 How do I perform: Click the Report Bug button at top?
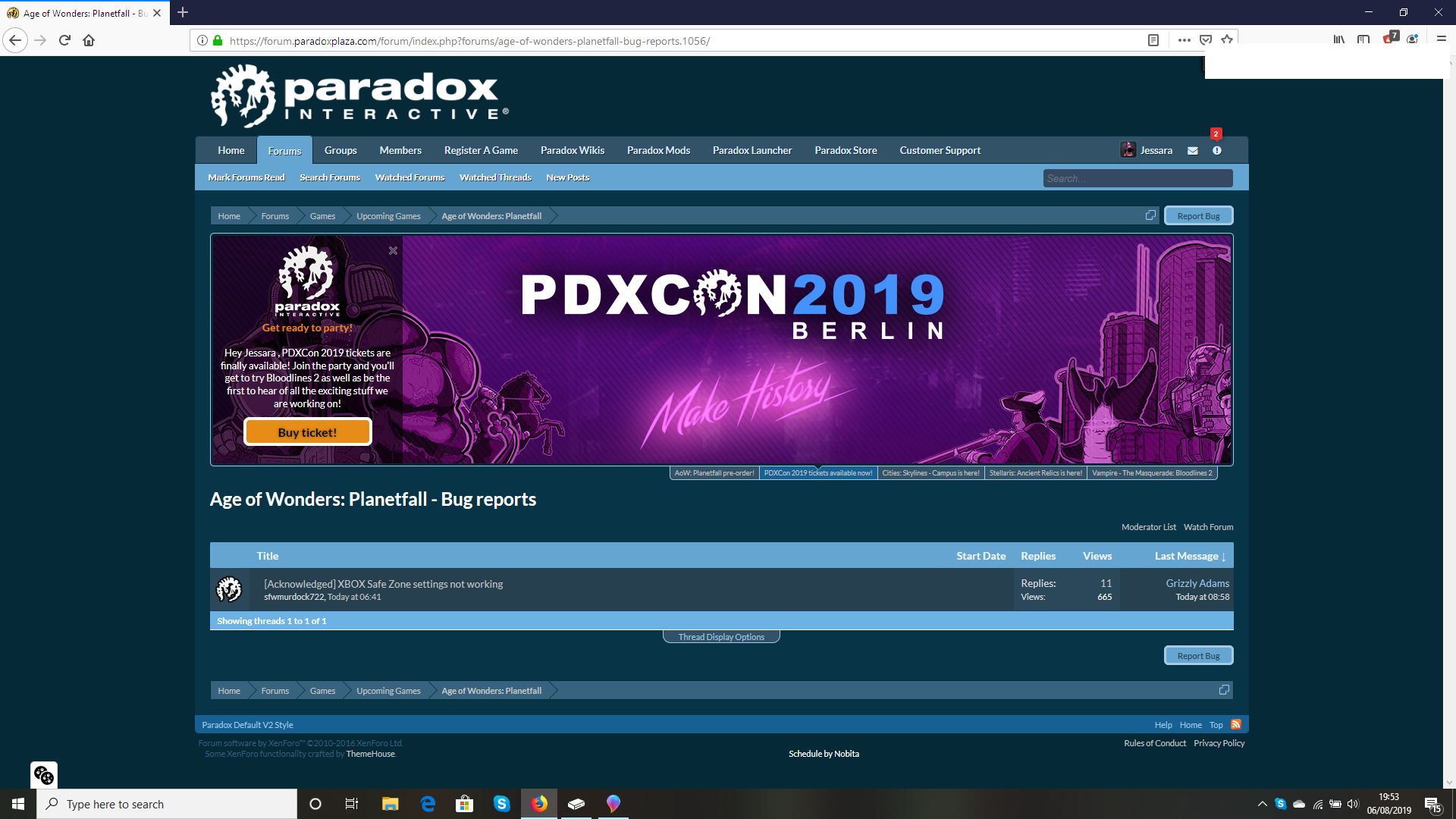click(x=1198, y=216)
